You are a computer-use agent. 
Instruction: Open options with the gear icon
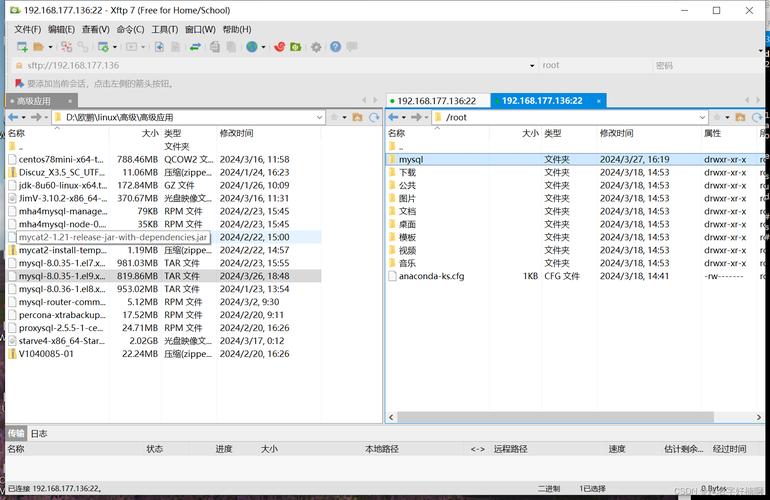tap(316, 47)
